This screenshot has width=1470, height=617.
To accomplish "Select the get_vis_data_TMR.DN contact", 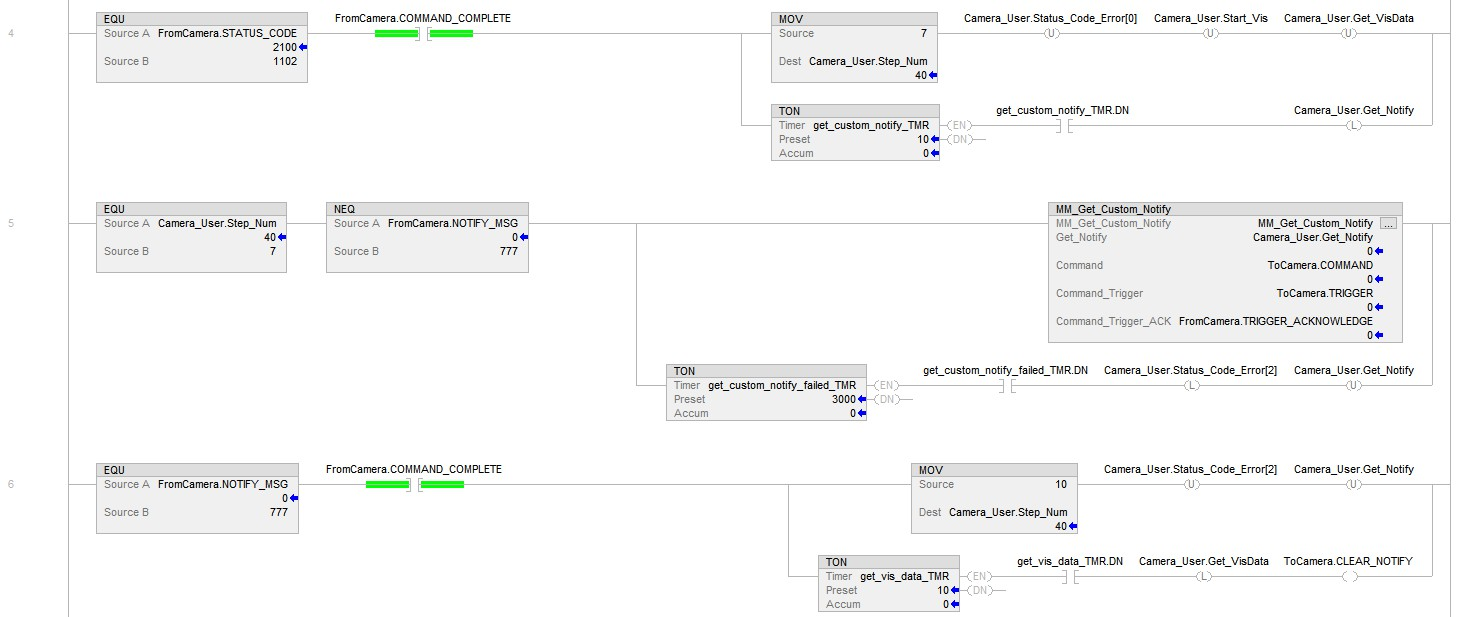I will pyautogui.click(x=1069, y=577).
